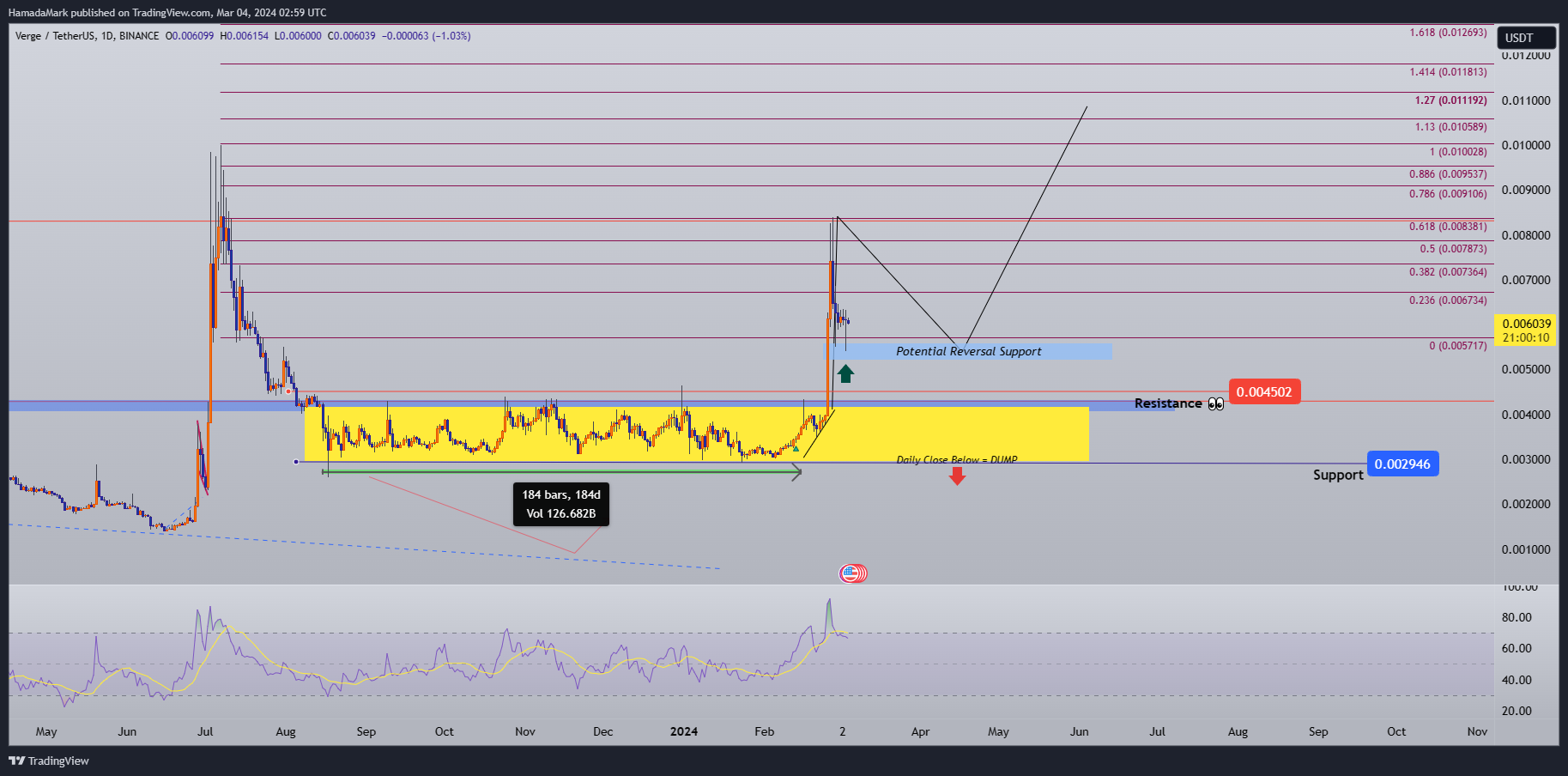Screen dimensions: 1568x776
Task: Click the Fibonacci label 0.382 (0.007364)
Action: (x=1448, y=272)
